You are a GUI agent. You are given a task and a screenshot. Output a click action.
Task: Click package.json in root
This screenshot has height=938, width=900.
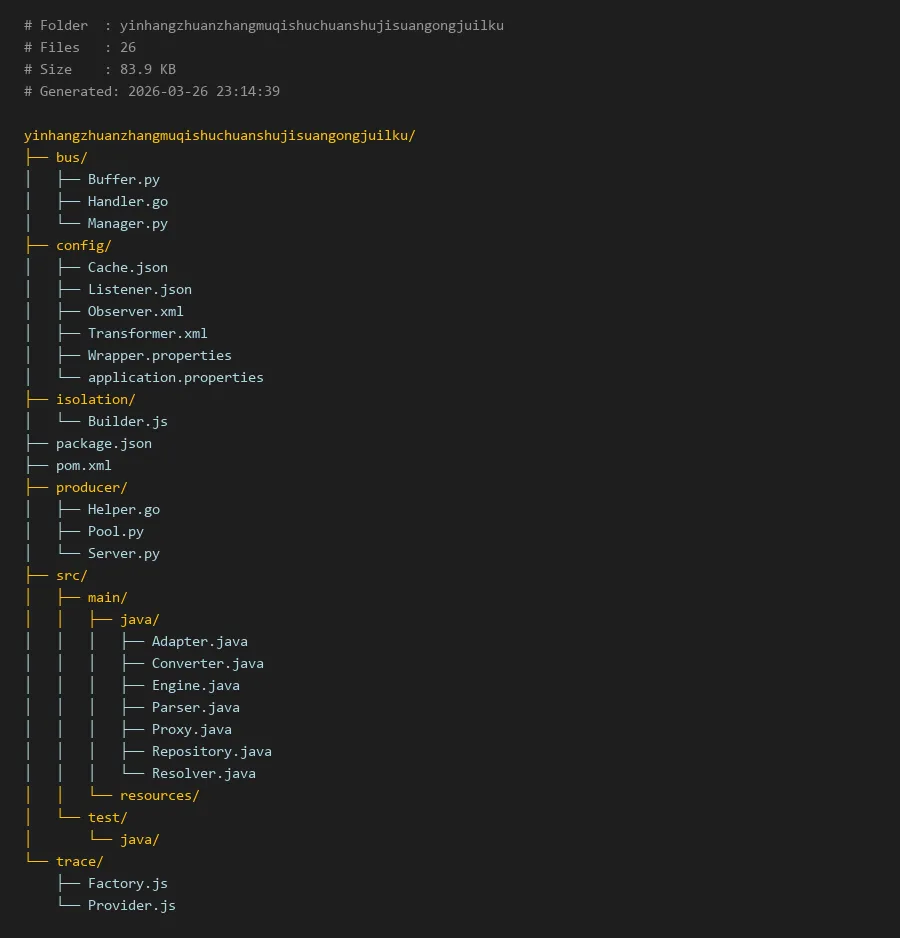103,443
